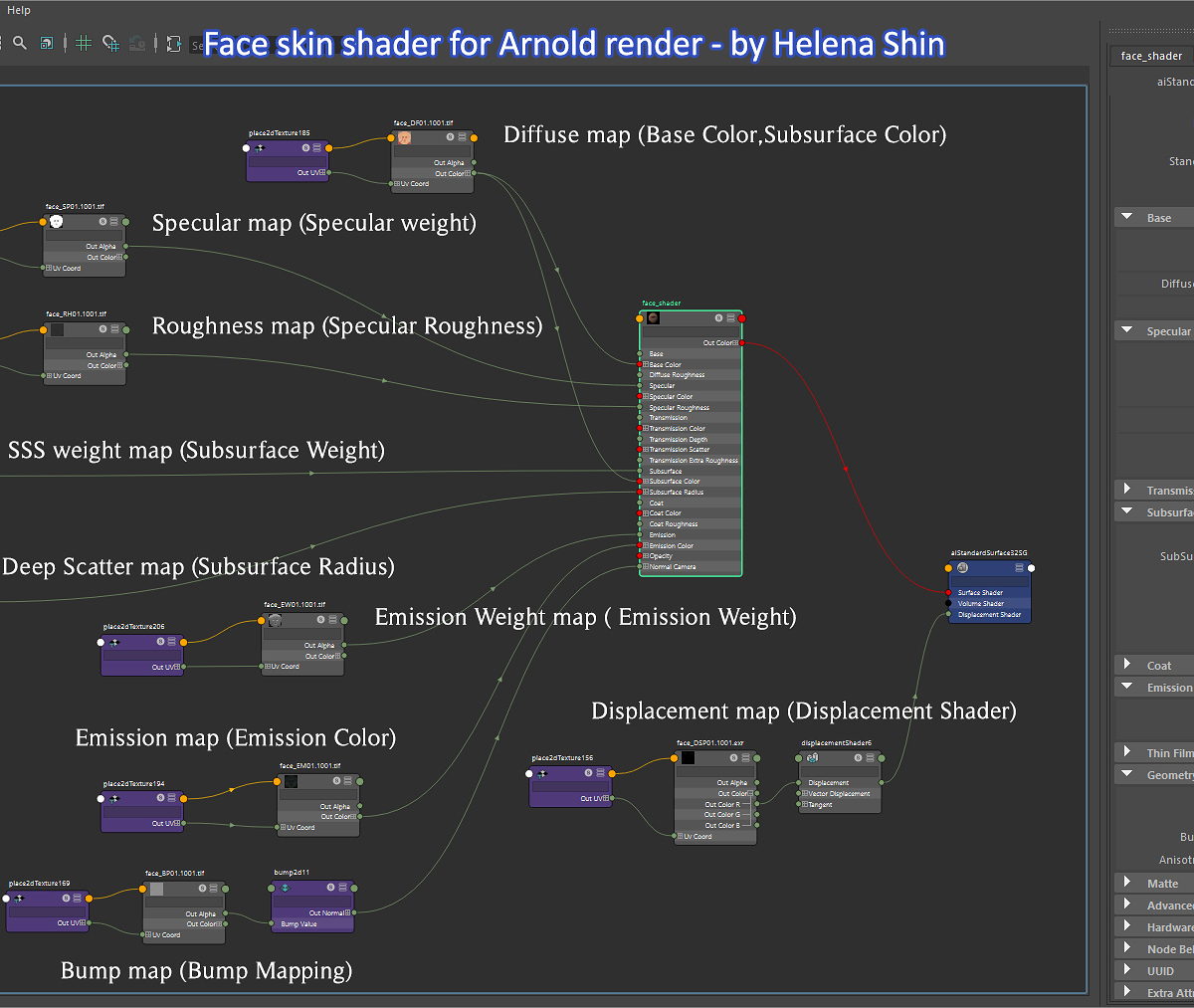Click the face_EM01.1001.tif texture thumbnail
Viewport: 1194px width, 1008px height.
[x=291, y=782]
